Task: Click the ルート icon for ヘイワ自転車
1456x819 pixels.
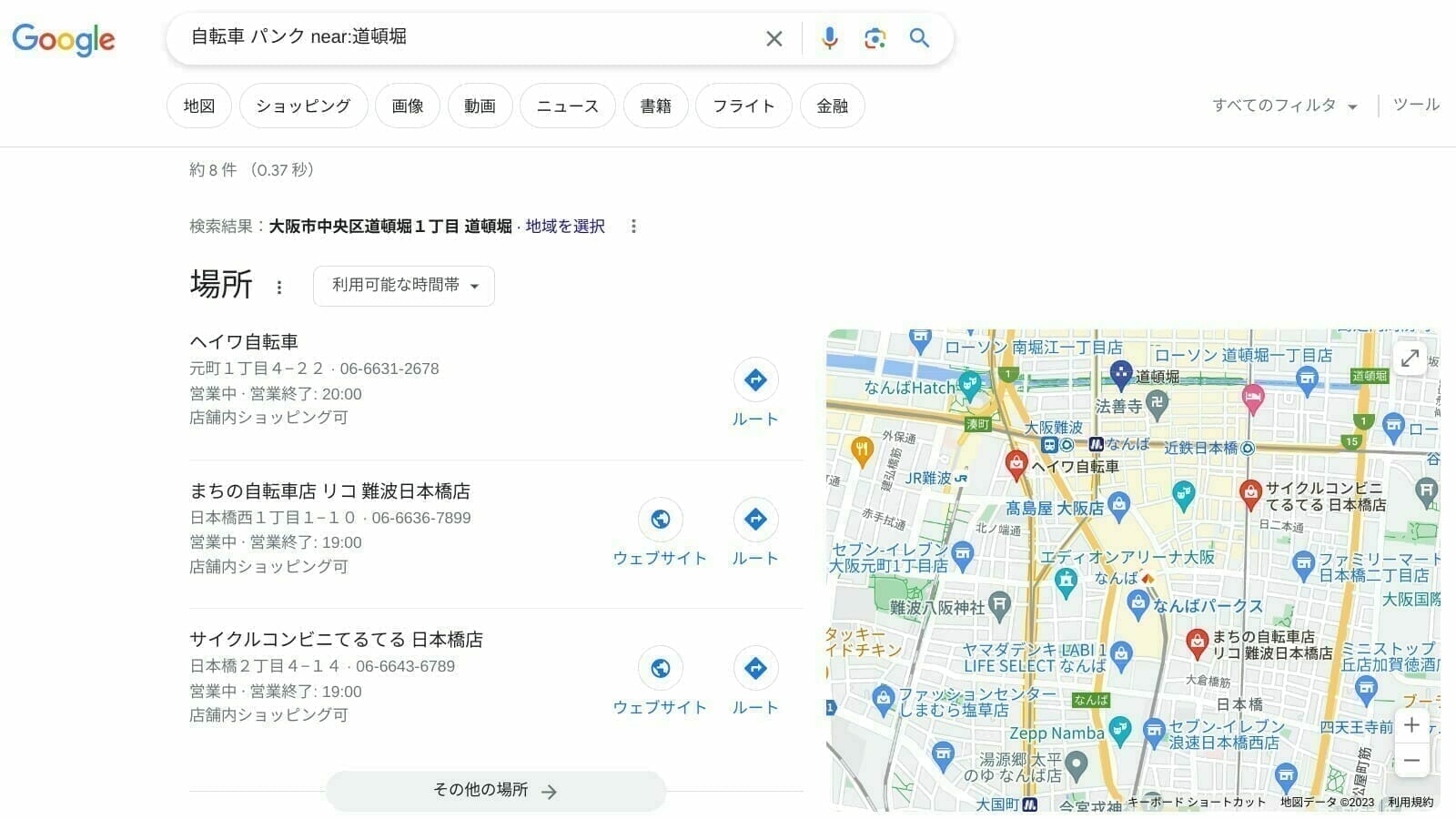Action: pos(755,379)
